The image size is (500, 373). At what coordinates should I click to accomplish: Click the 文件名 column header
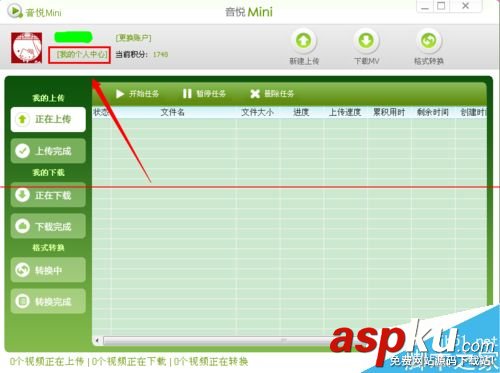pos(173,112)
